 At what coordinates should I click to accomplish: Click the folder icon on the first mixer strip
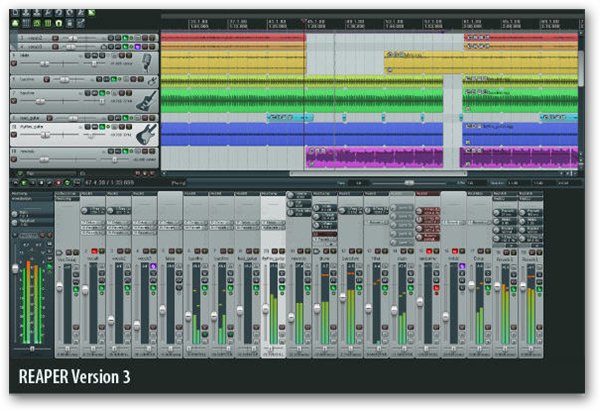[x=59, y=253]
